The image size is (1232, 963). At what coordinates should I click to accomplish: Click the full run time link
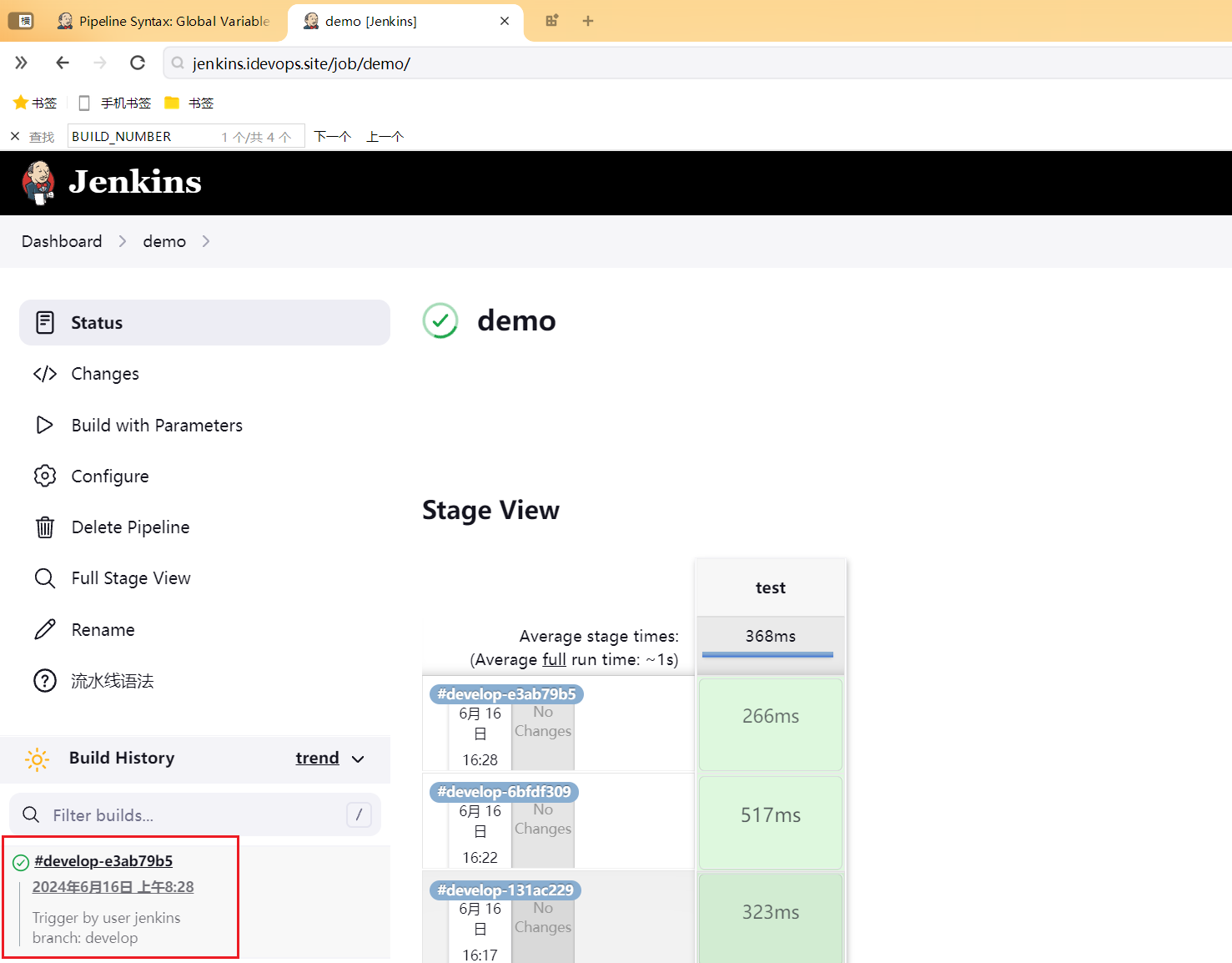click(554, 659)
